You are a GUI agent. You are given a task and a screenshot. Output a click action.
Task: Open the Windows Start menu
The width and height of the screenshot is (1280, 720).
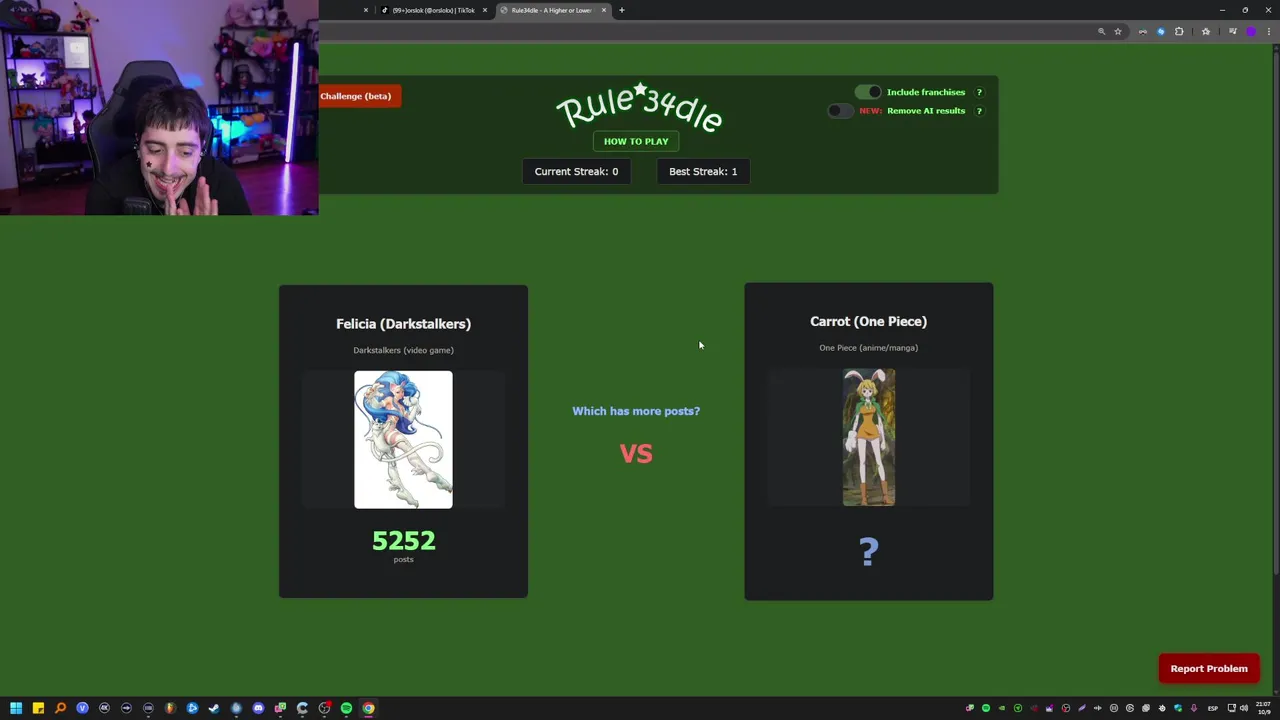click(16, 708)
